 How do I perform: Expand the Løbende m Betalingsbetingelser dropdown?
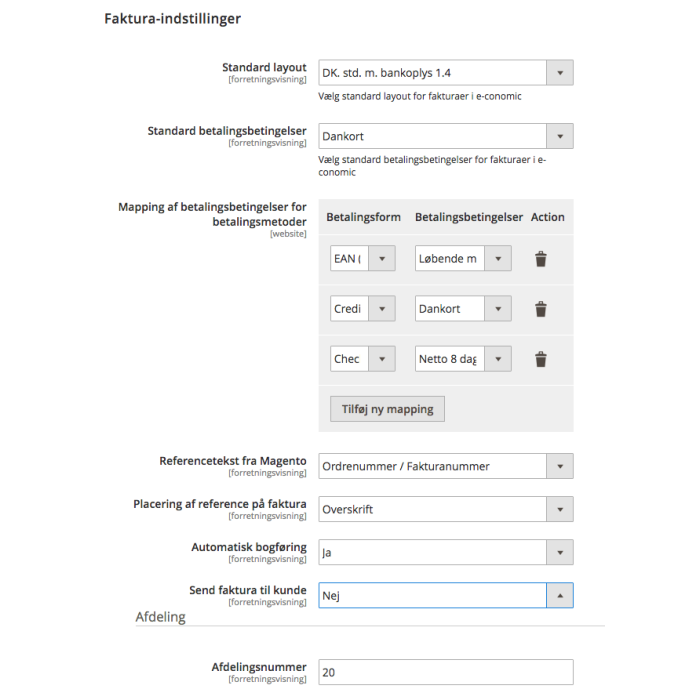click(x=463, y=258)
